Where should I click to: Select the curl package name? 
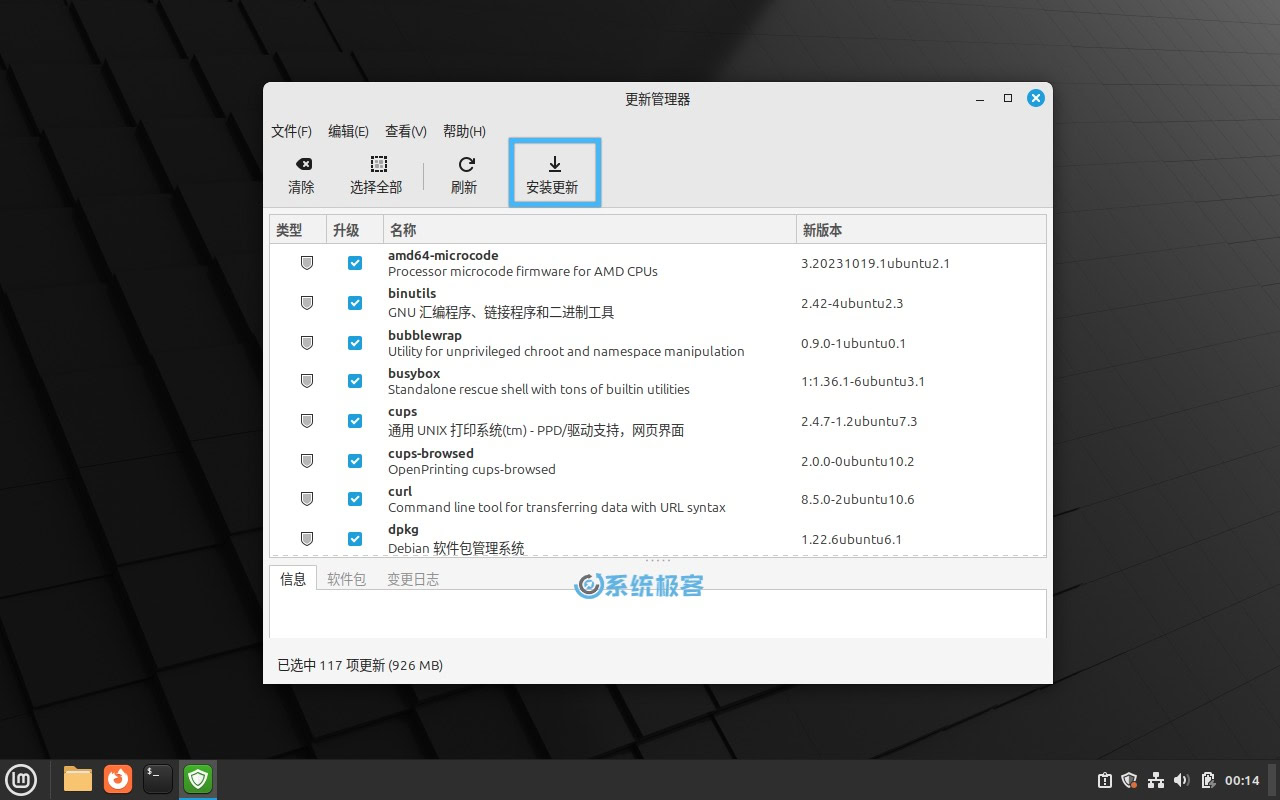click(400, 492)
